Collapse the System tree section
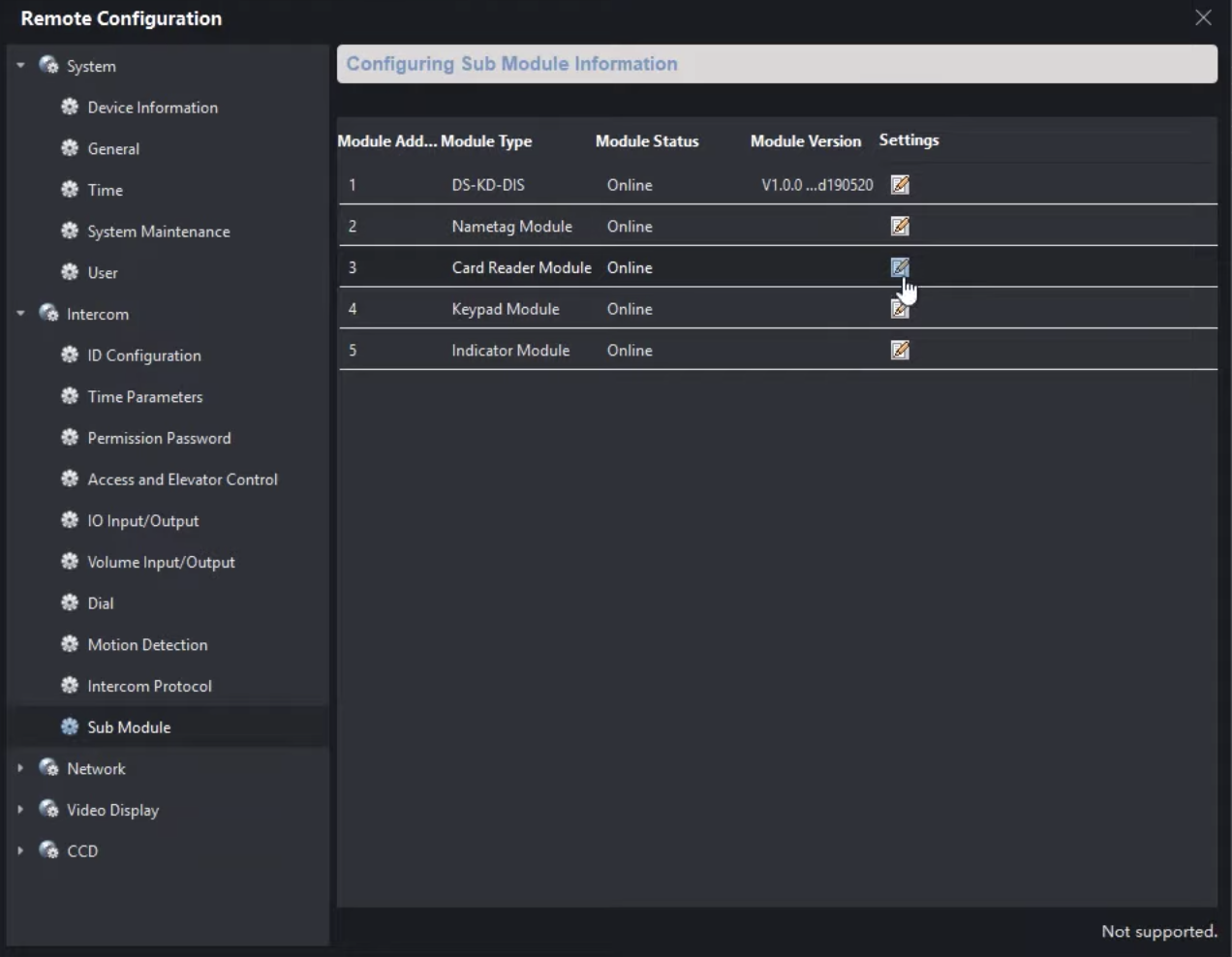This screenshot has width=1232, height=957. 20,66
